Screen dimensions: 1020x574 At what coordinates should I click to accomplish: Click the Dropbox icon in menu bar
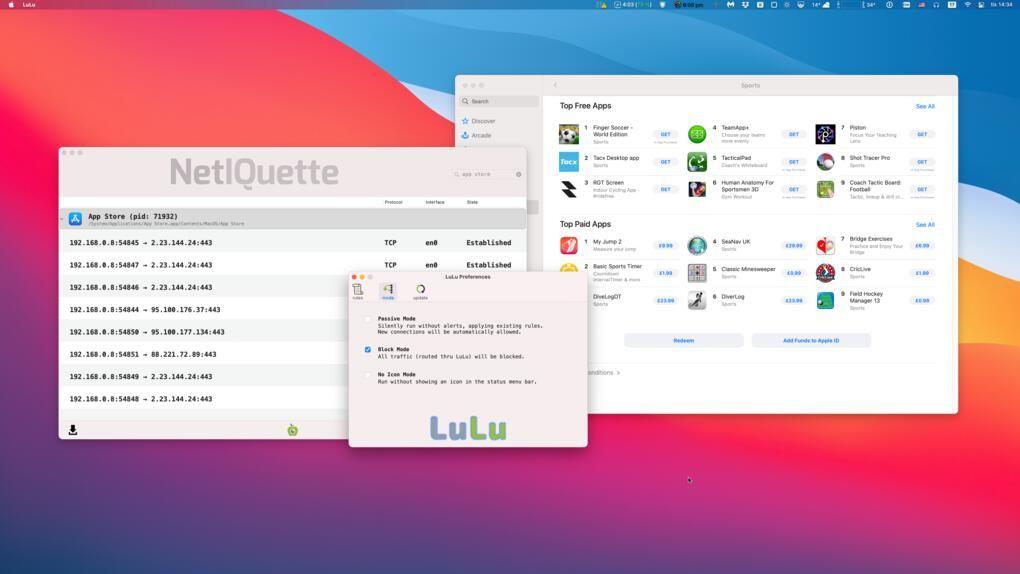[745, 5]
